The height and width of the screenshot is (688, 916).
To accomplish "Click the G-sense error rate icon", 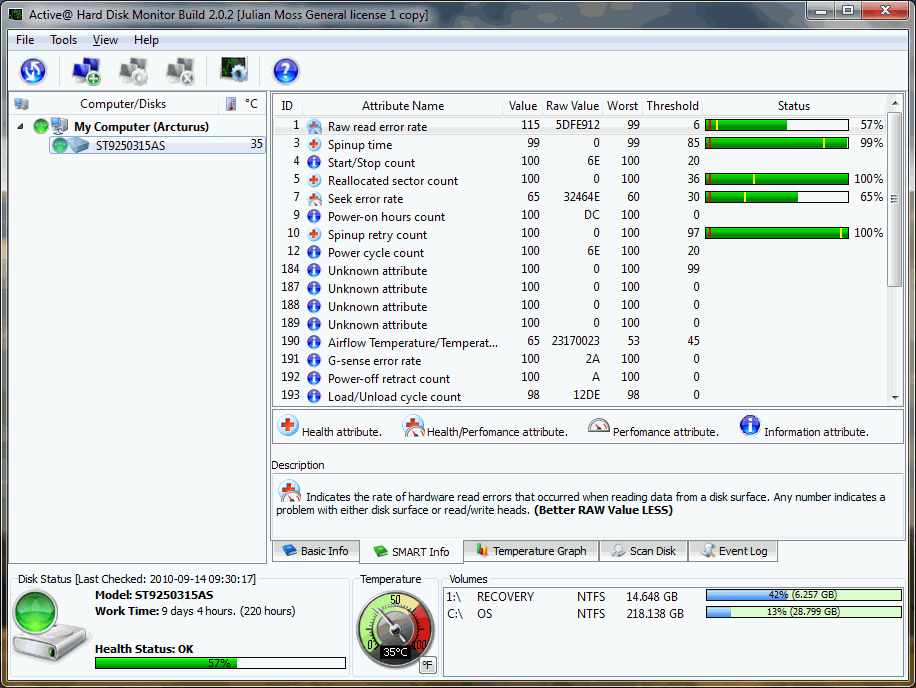I will 314,360.
